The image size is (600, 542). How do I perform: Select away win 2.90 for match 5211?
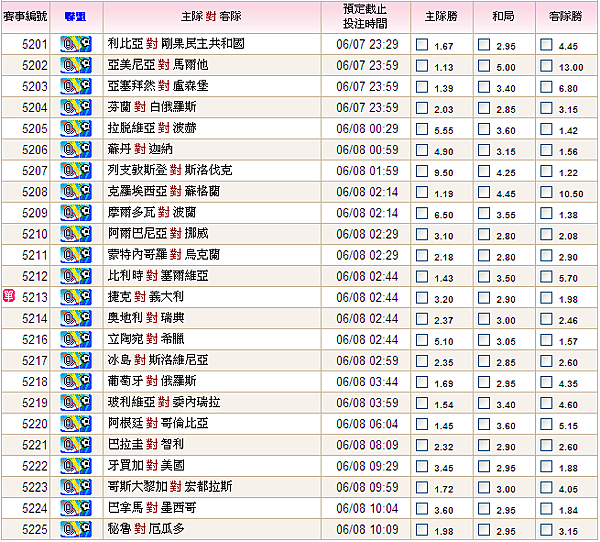tap(546, 255)
